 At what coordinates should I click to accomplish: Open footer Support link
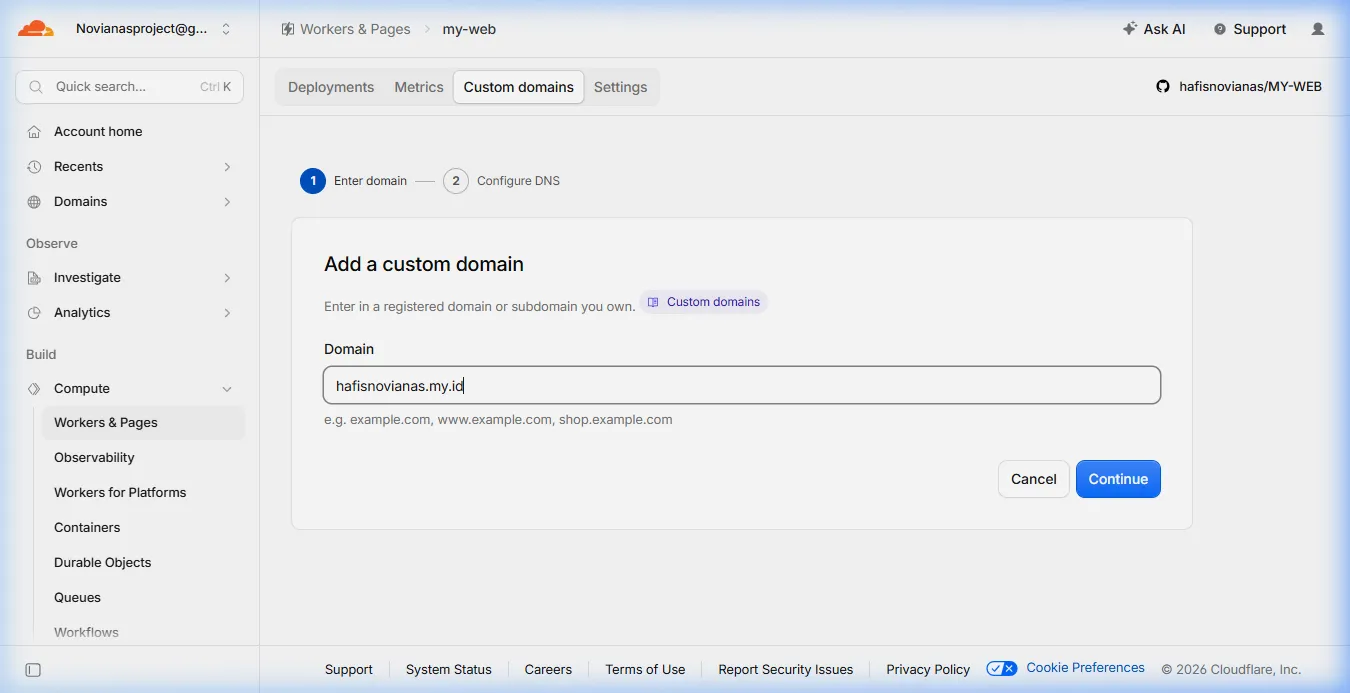349,670
